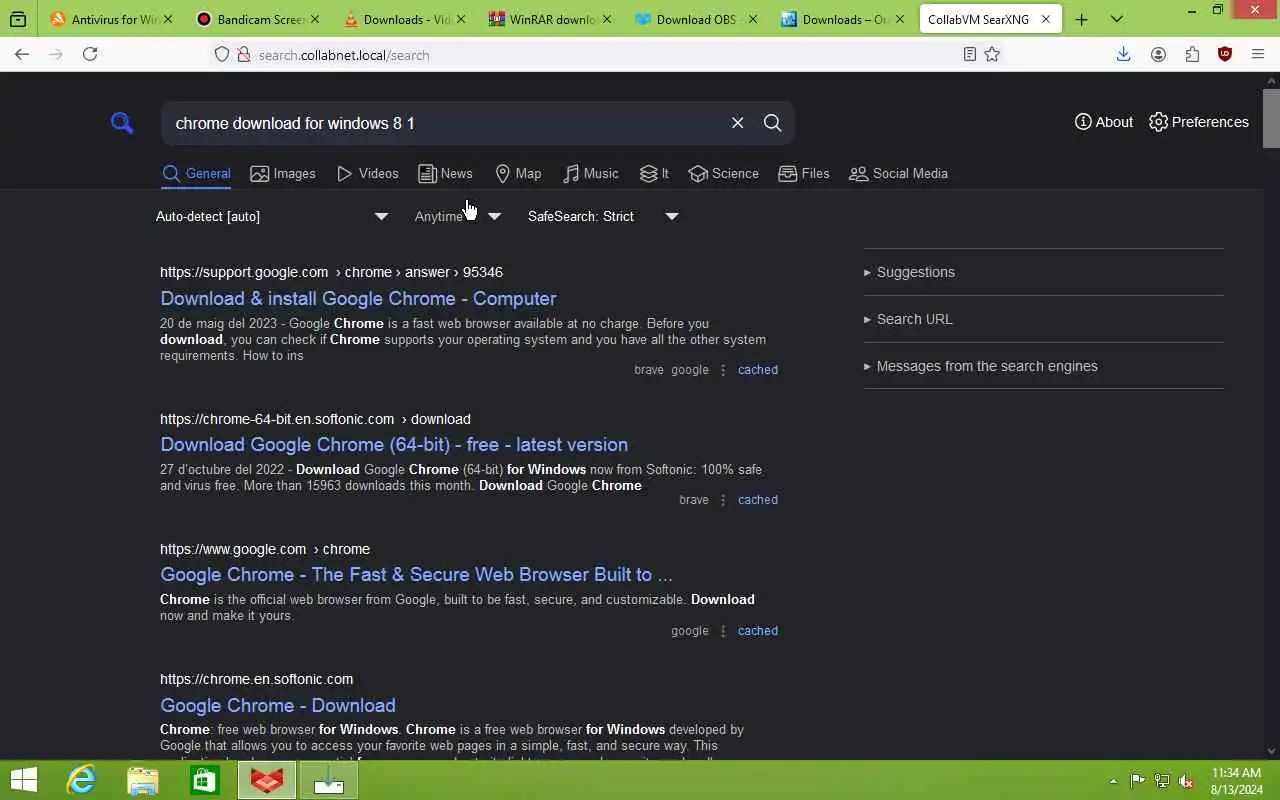Image resolution: width=1280 pixels, height=800 pixels.
Task: Open the Firefox hamburger menu
Action: [1258, 55]
